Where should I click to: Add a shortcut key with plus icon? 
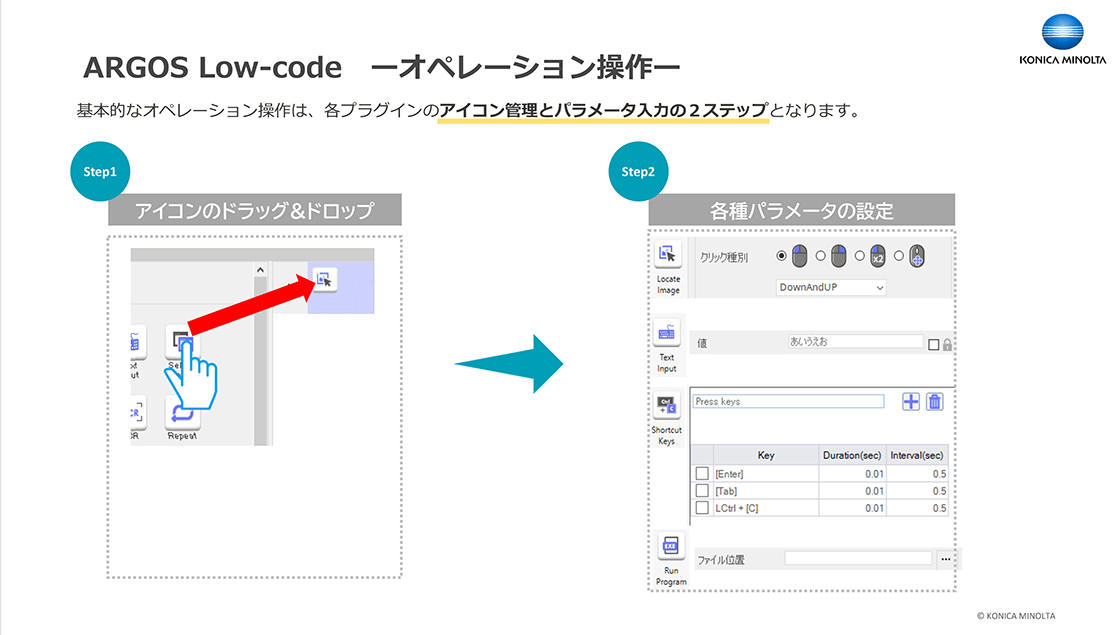911,402
